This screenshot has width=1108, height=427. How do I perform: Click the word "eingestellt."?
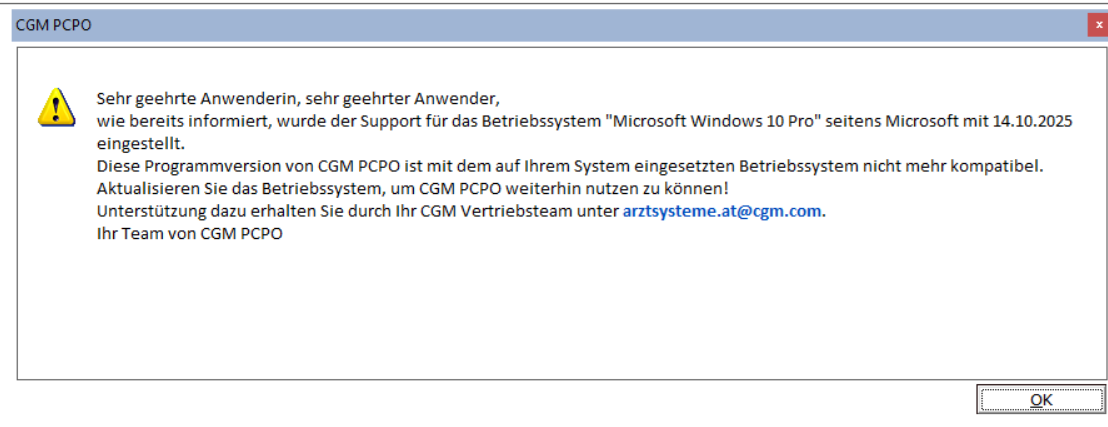tap(141, 143)
